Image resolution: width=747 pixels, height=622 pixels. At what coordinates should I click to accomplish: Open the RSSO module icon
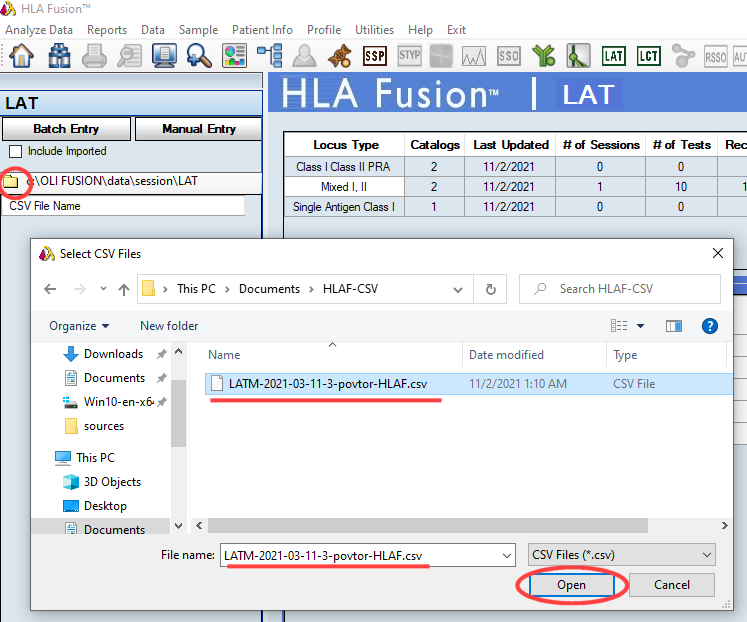click(x=716, y=57)
